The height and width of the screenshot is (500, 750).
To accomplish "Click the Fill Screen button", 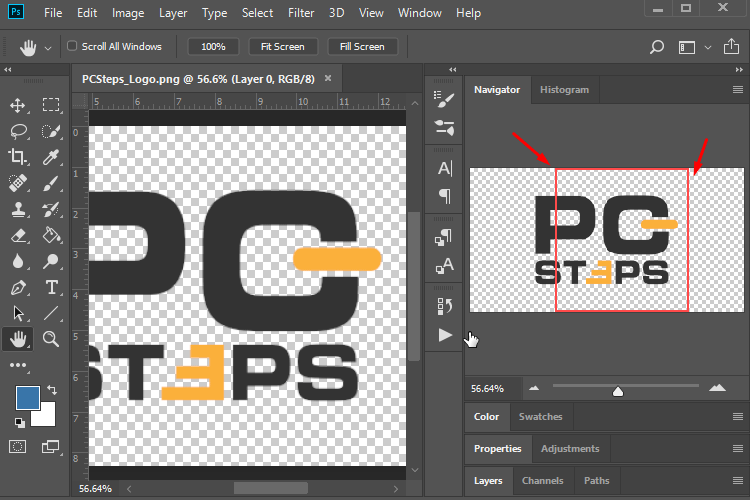I will click(362, 46).
